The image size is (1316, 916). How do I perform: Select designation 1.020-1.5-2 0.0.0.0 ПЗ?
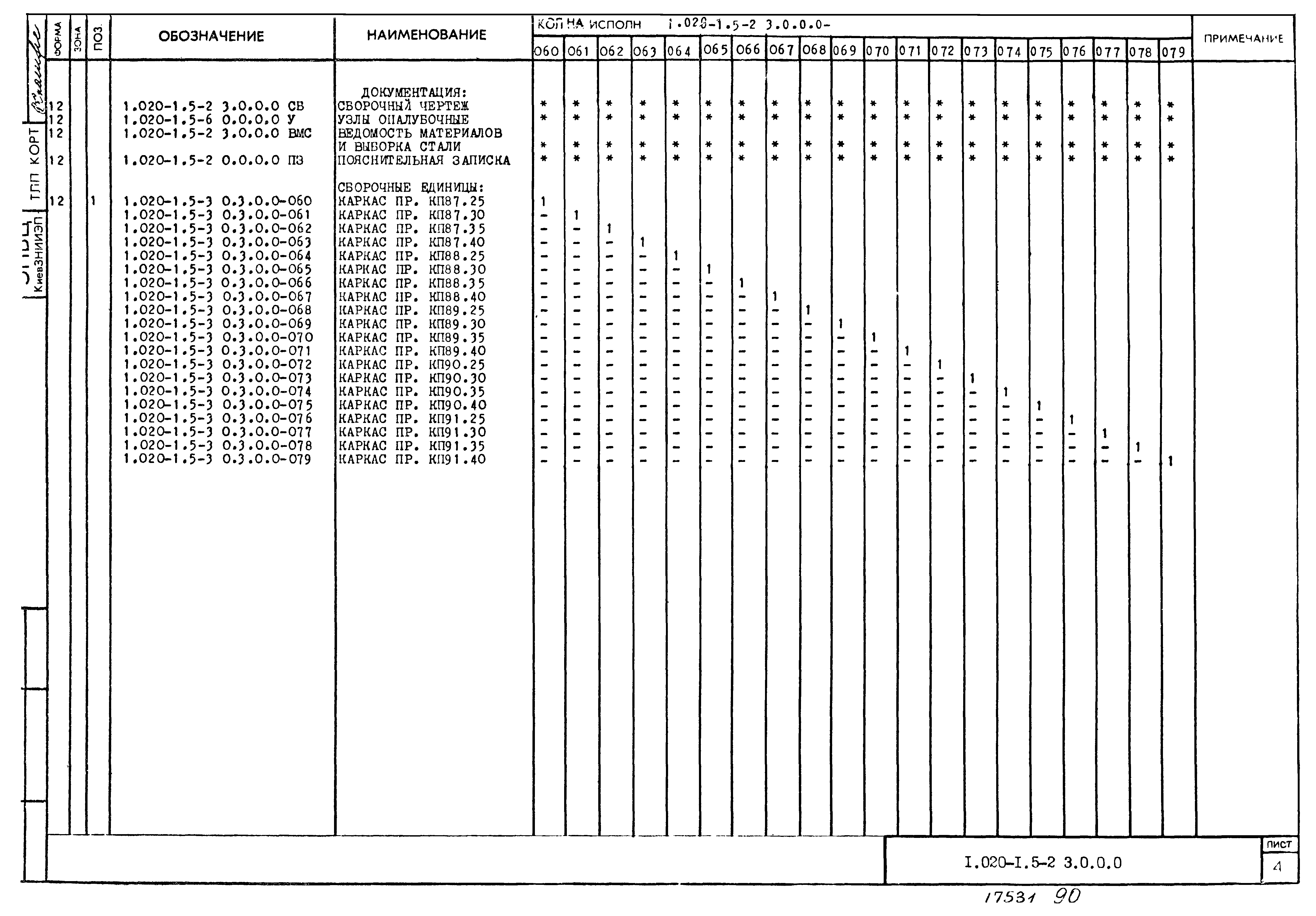click(x=214, y=160)
